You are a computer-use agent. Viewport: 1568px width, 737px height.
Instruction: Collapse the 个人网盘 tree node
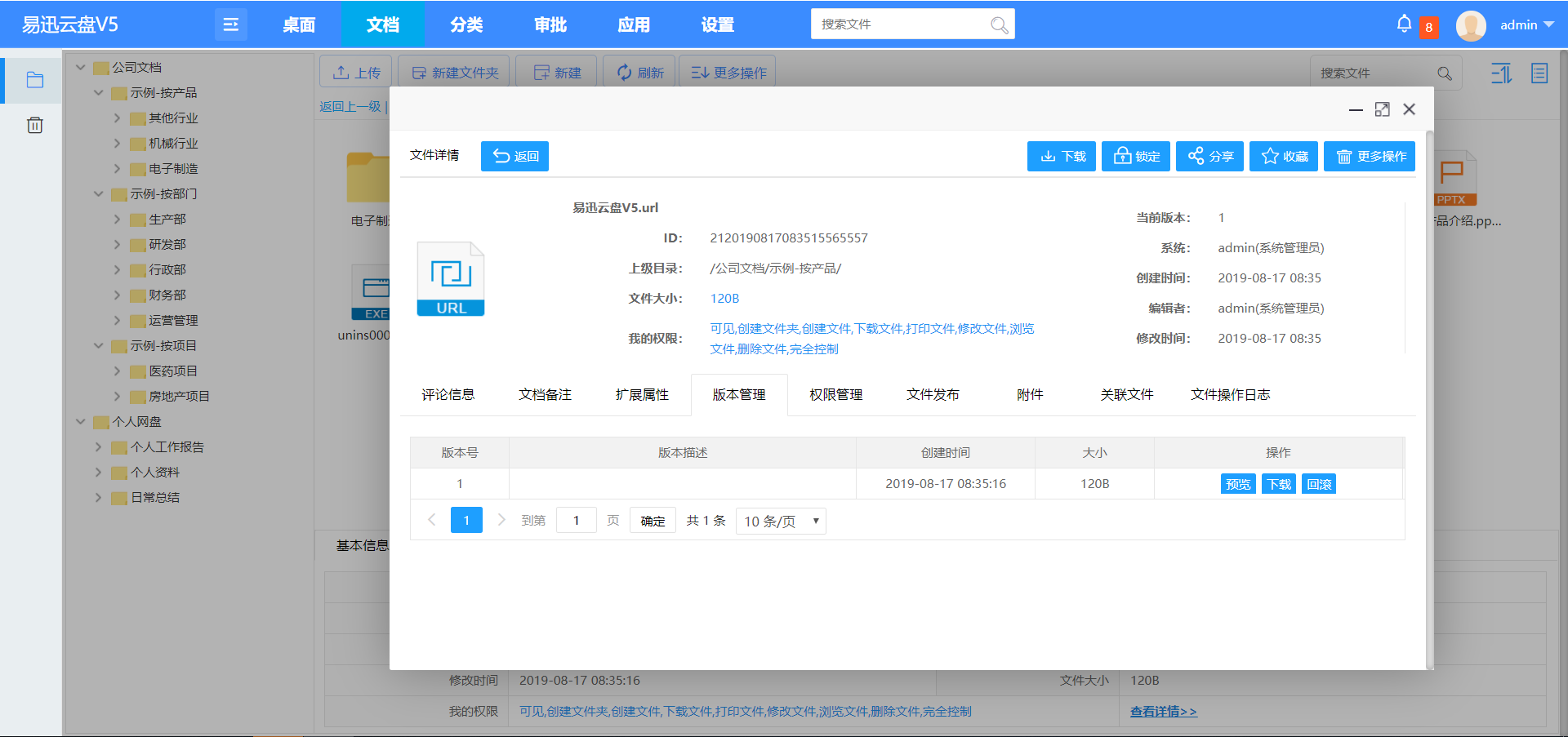[x=80, y=421]
